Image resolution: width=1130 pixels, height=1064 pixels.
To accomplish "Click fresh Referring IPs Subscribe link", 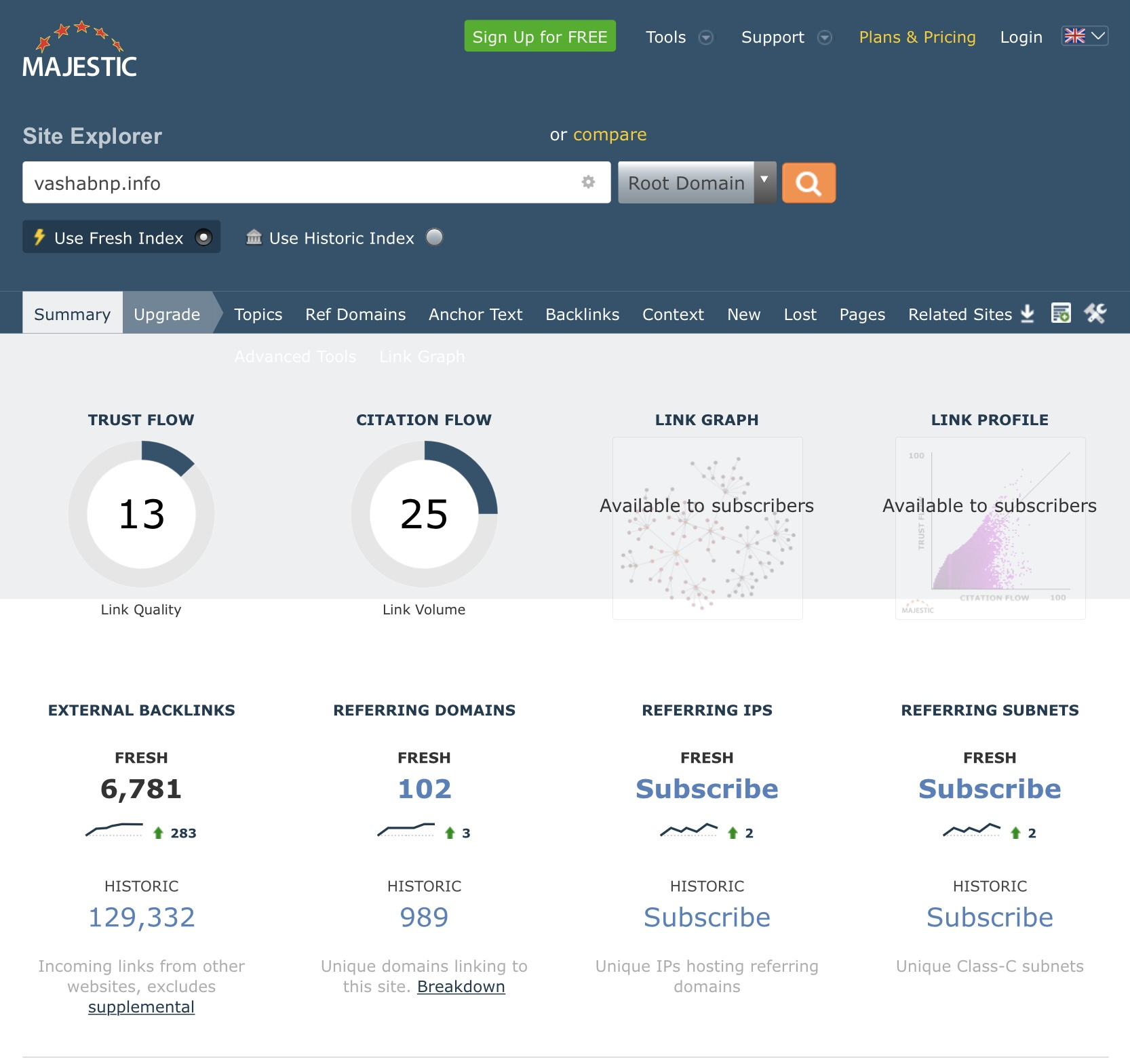I will click(x=707, y=789).
